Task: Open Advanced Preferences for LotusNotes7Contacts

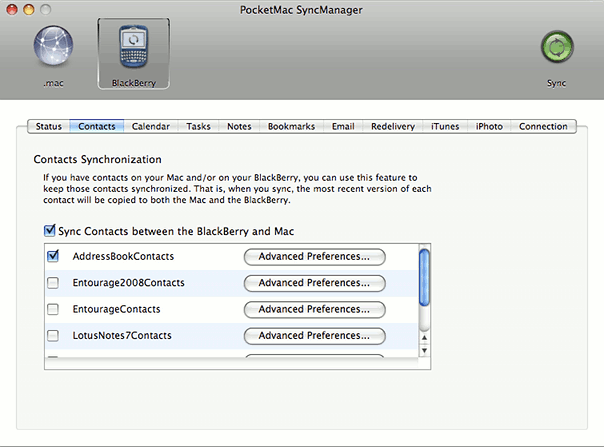Action: [314, 336]
